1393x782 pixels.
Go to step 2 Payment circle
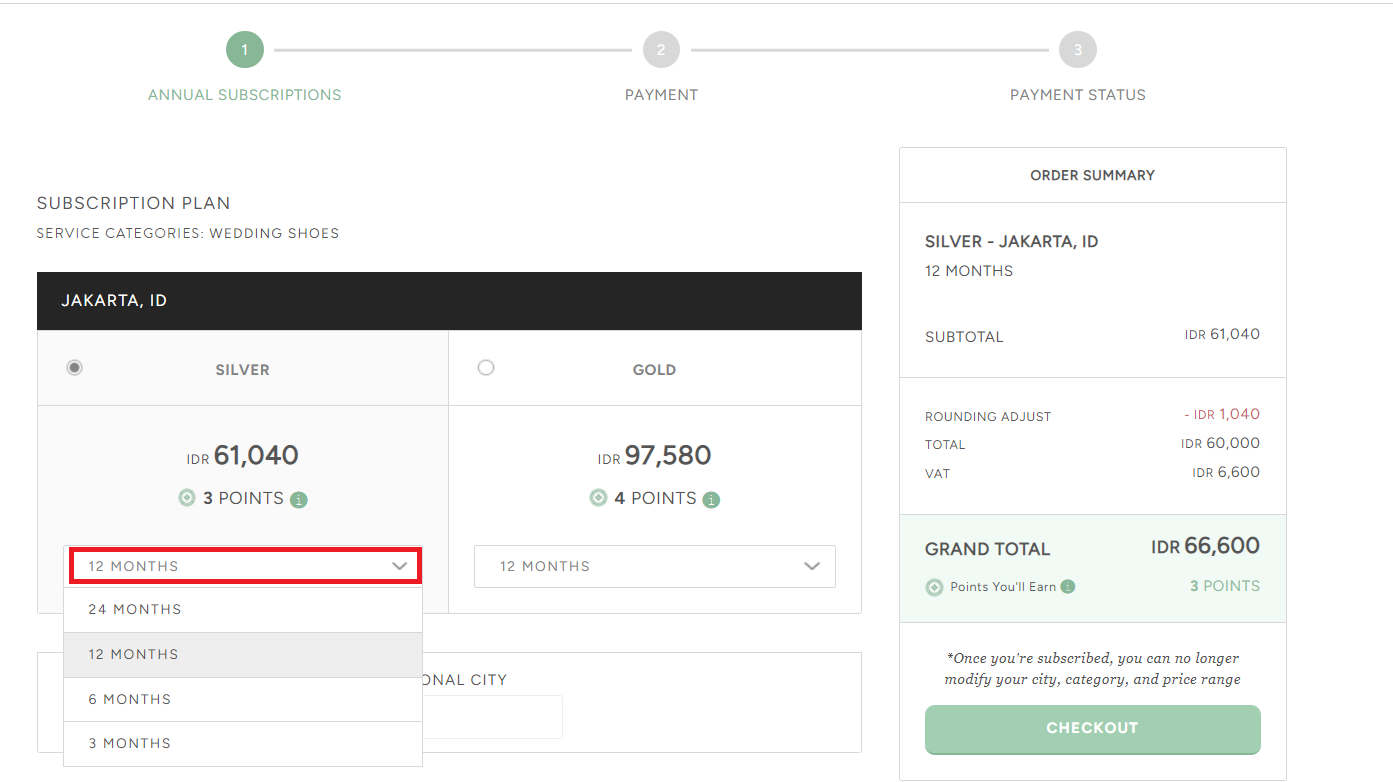coord(661,49)
